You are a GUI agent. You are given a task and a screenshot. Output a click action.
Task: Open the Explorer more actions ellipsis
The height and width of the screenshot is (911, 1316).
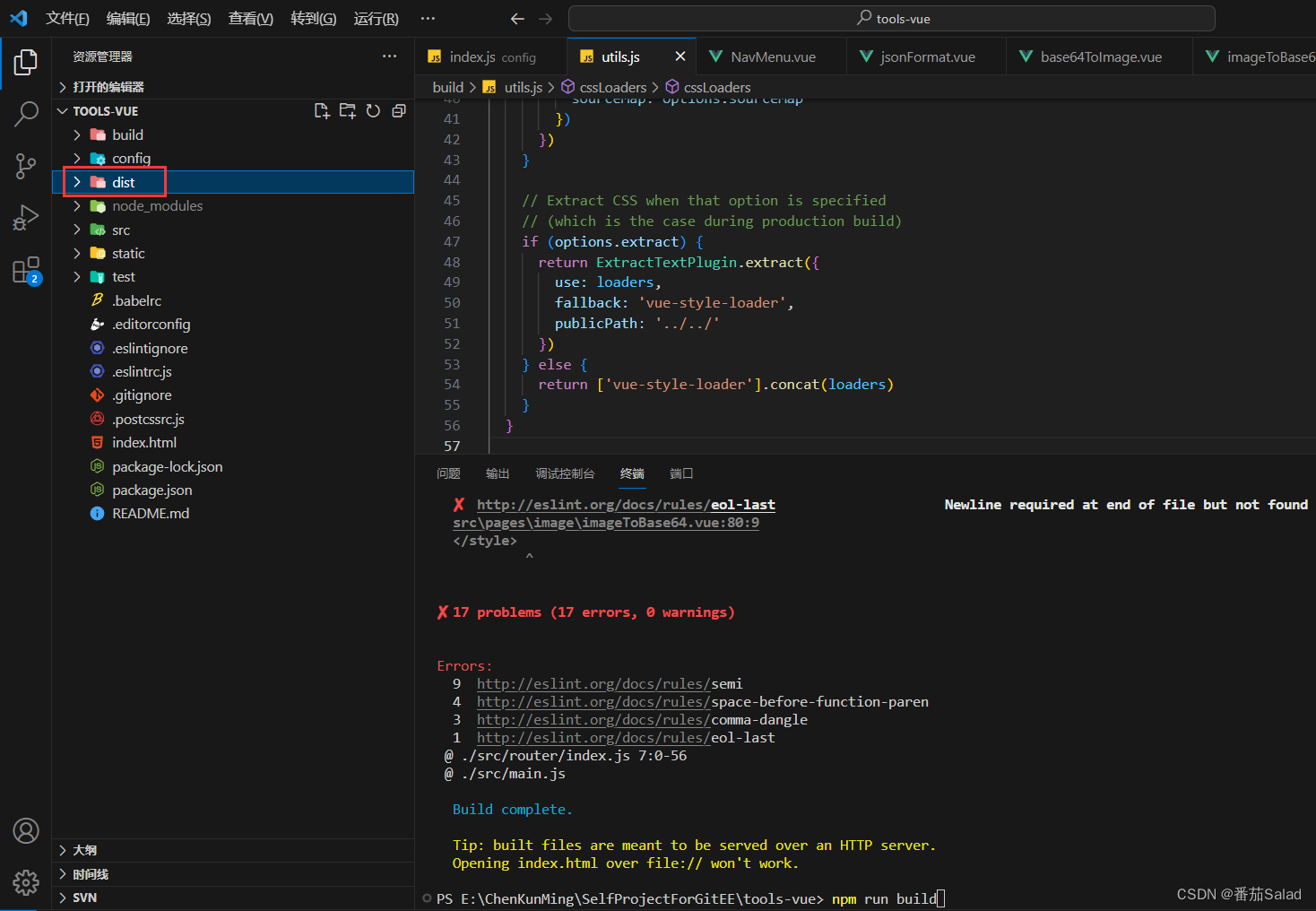389,56
